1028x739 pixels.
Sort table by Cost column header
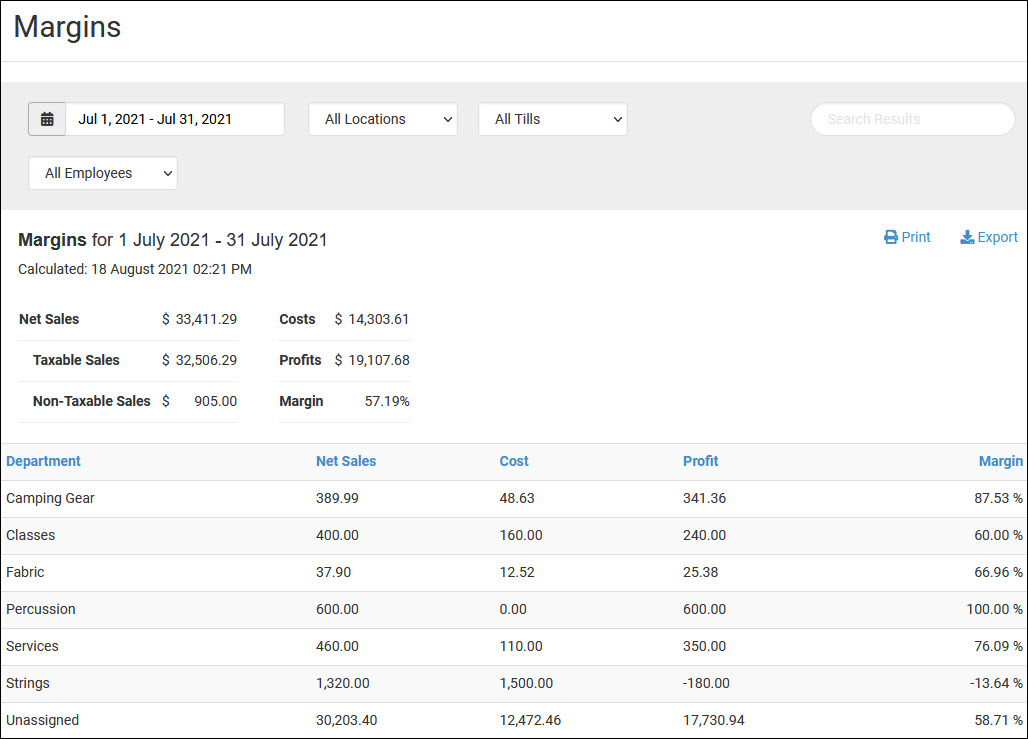pyautogui.click(x=514, y=461)
